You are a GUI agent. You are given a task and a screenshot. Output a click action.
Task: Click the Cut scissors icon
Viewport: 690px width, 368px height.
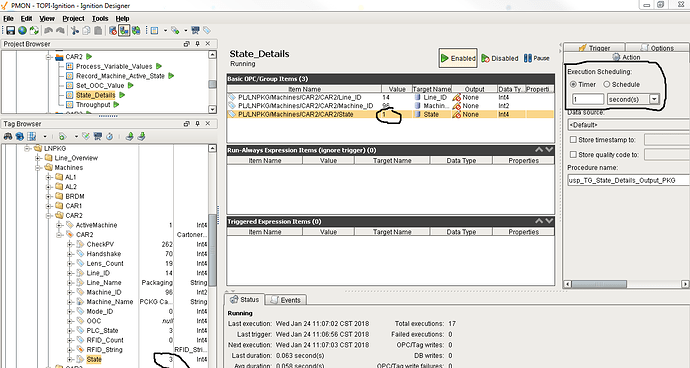75,30
